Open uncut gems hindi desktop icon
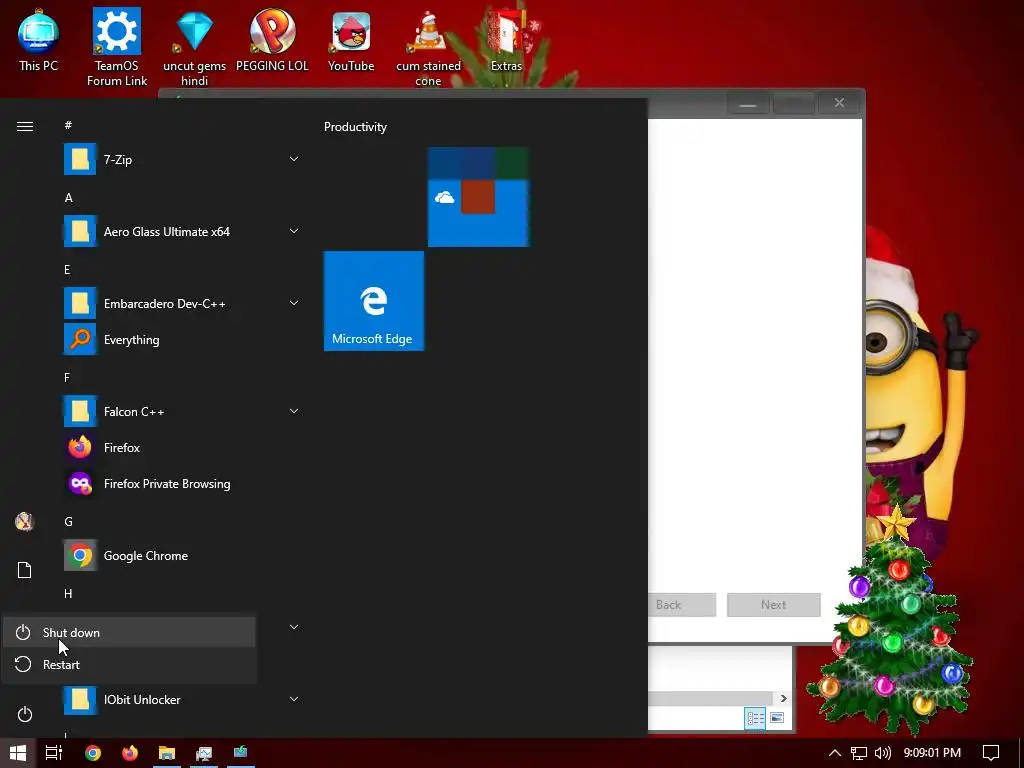 coord(194,47)
